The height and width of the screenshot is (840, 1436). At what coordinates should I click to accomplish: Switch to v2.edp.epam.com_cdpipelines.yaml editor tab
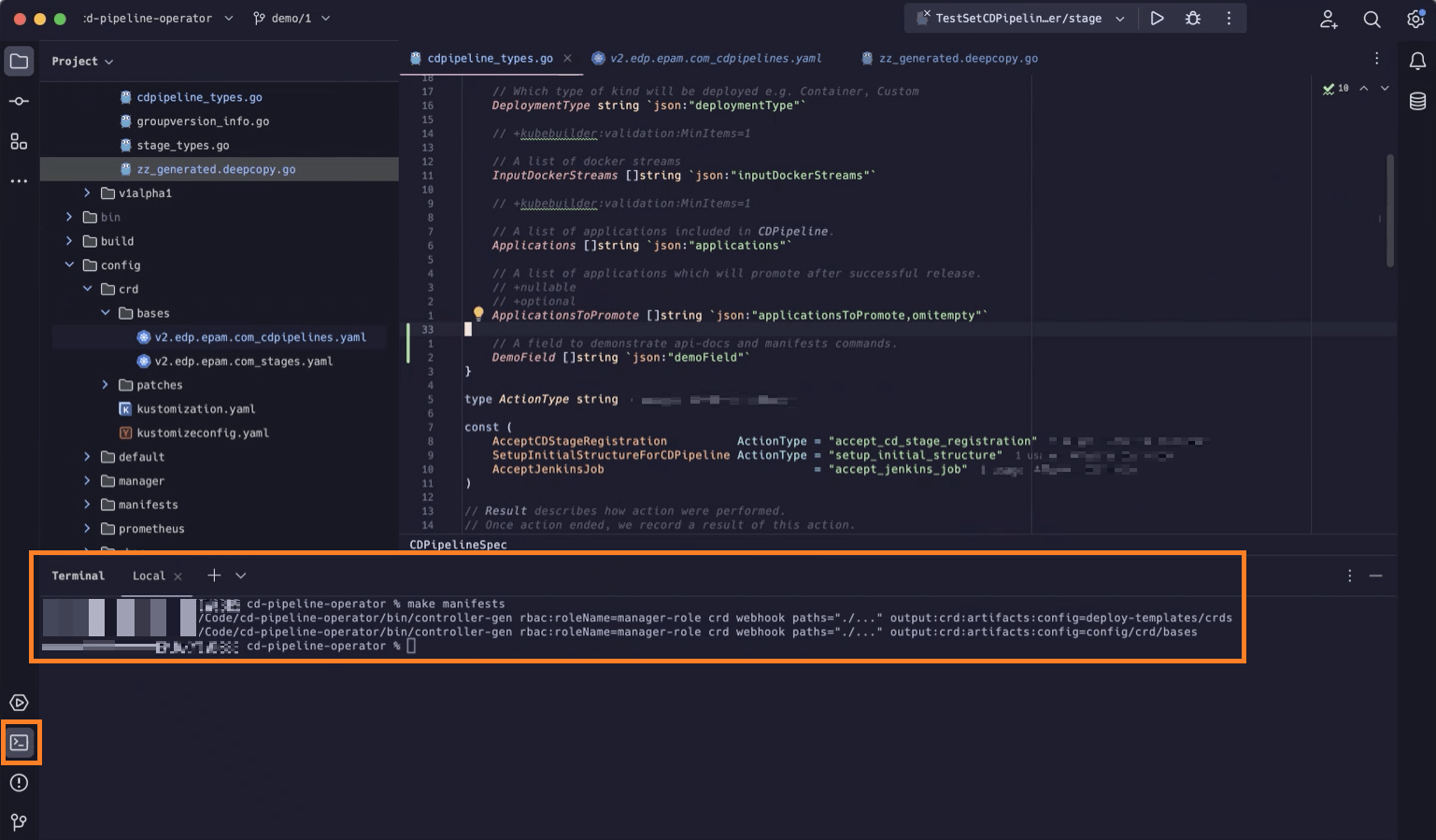(x=715, y=58)
